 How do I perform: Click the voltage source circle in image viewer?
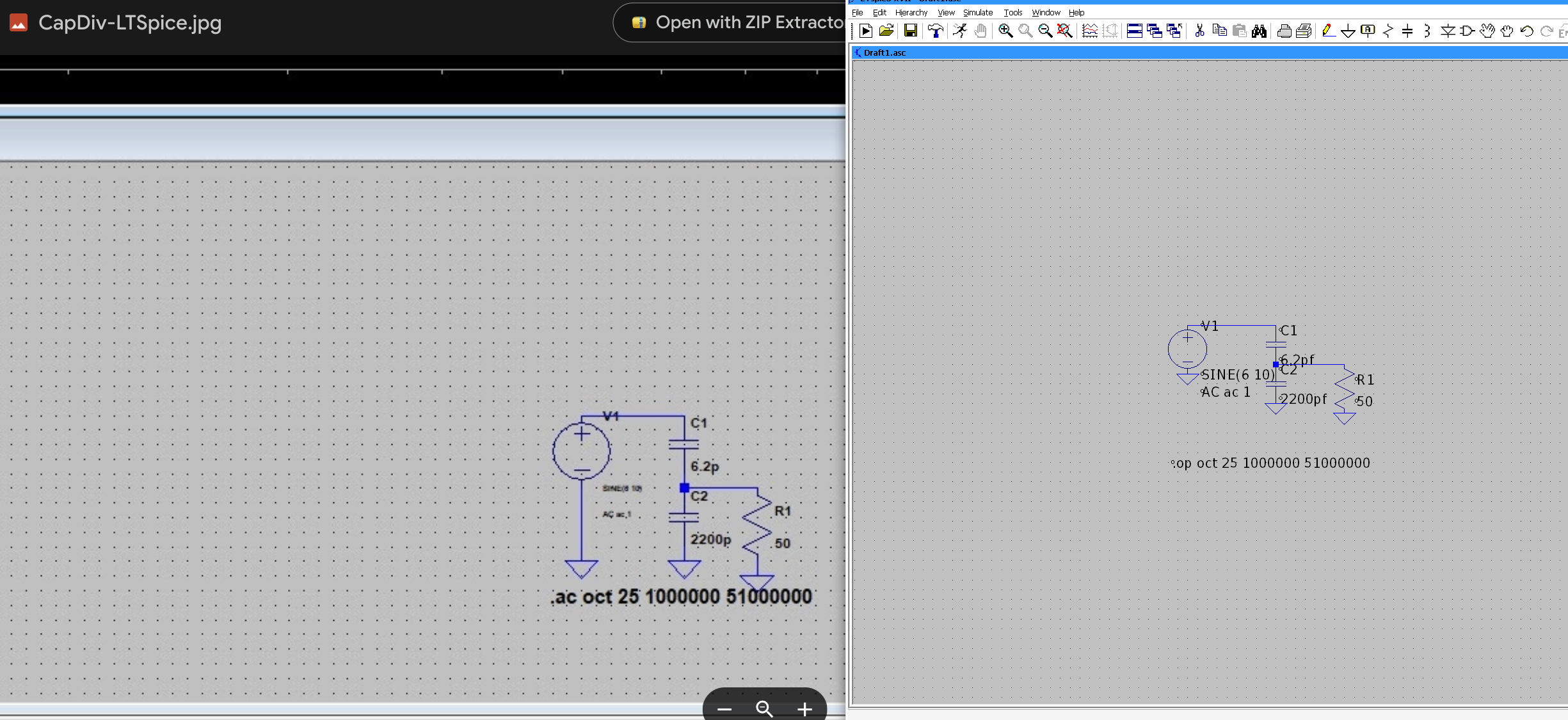coord(581,451)
